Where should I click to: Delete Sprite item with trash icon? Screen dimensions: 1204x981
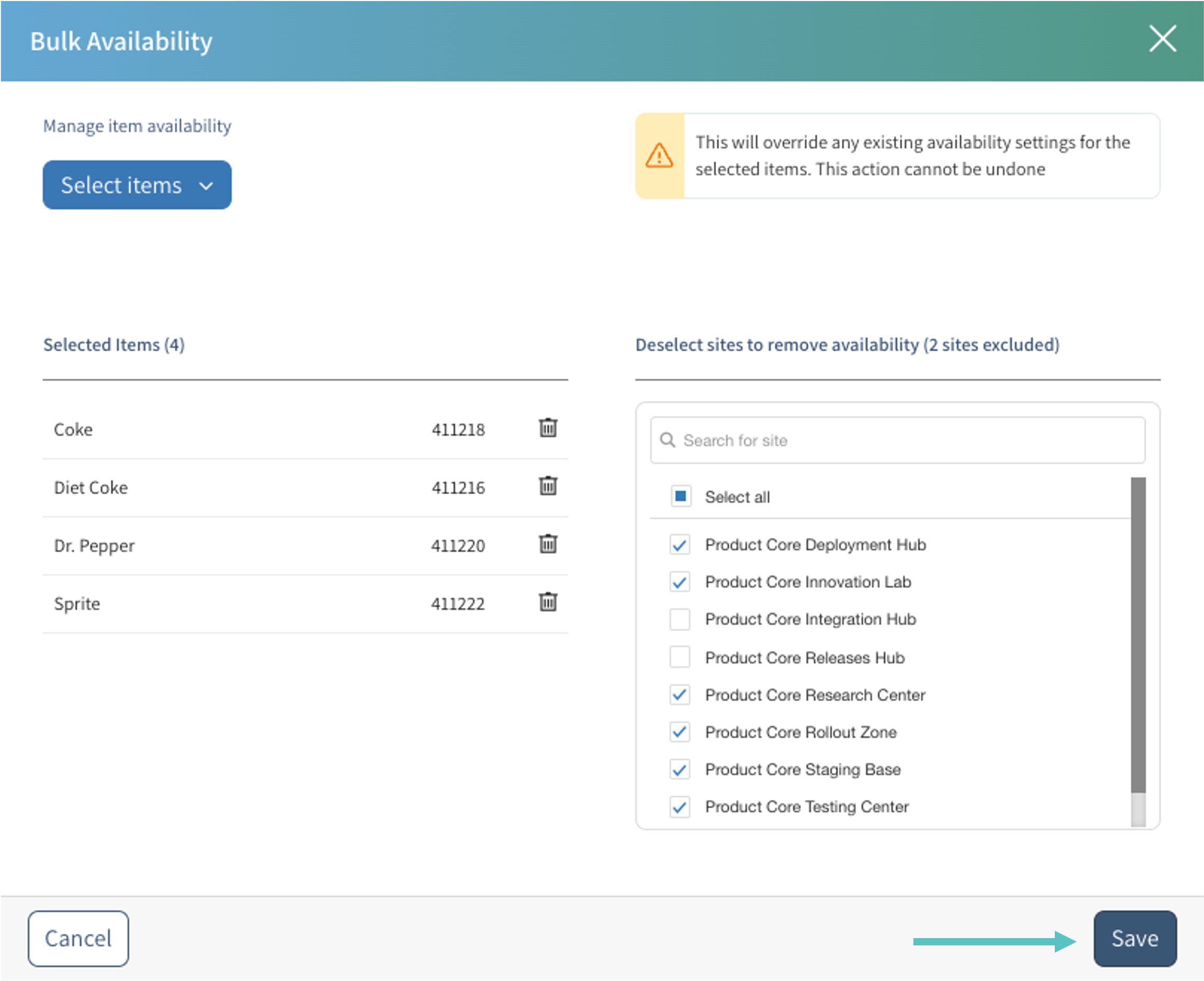(548, 603)
